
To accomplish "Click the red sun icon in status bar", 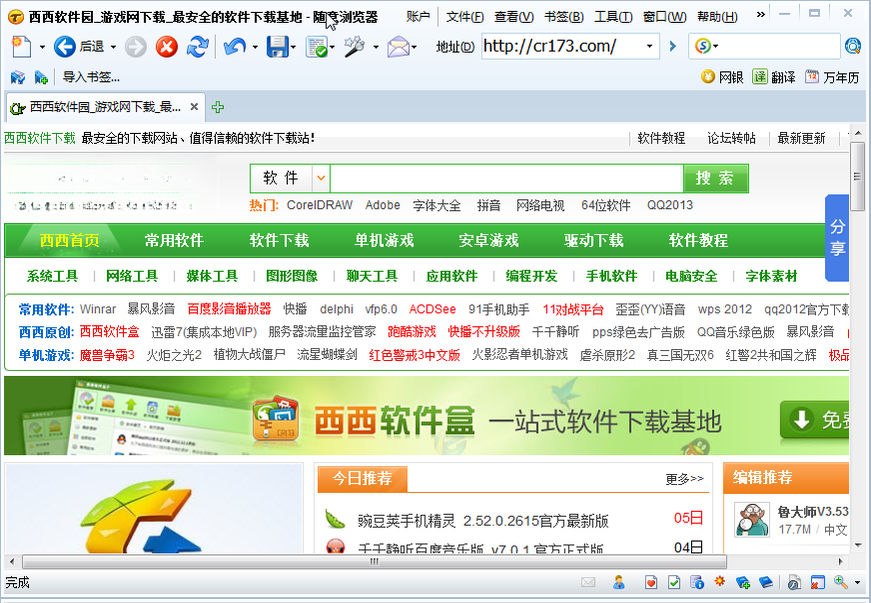I will click(x=720, y=581).
